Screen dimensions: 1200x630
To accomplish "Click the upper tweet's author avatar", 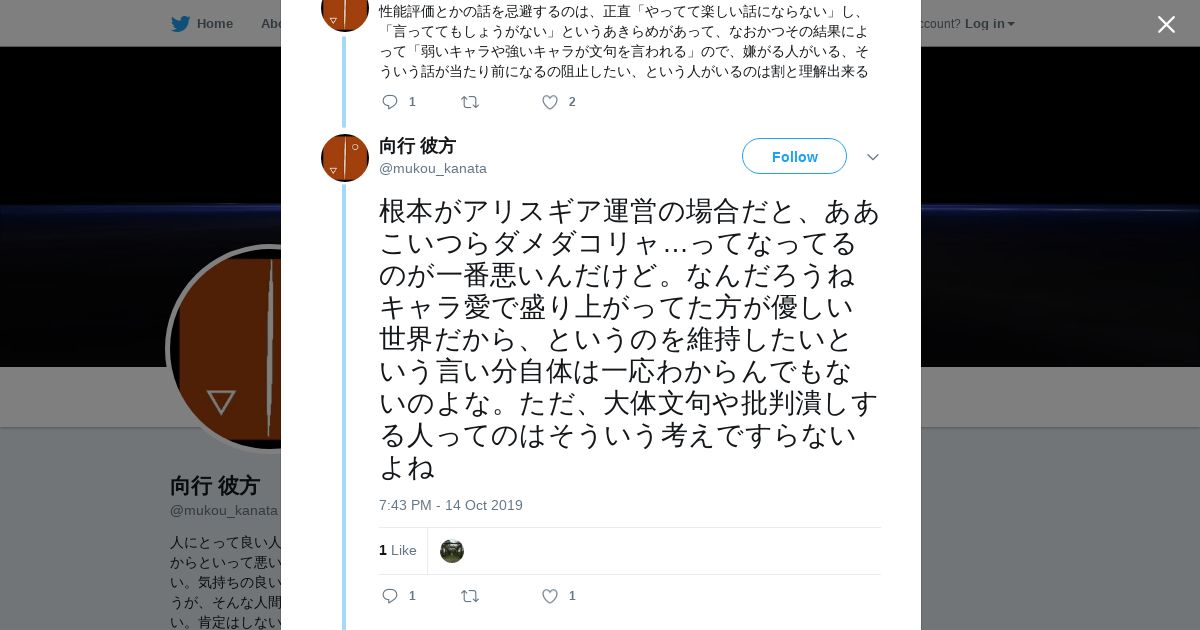I will coord(345,12).
